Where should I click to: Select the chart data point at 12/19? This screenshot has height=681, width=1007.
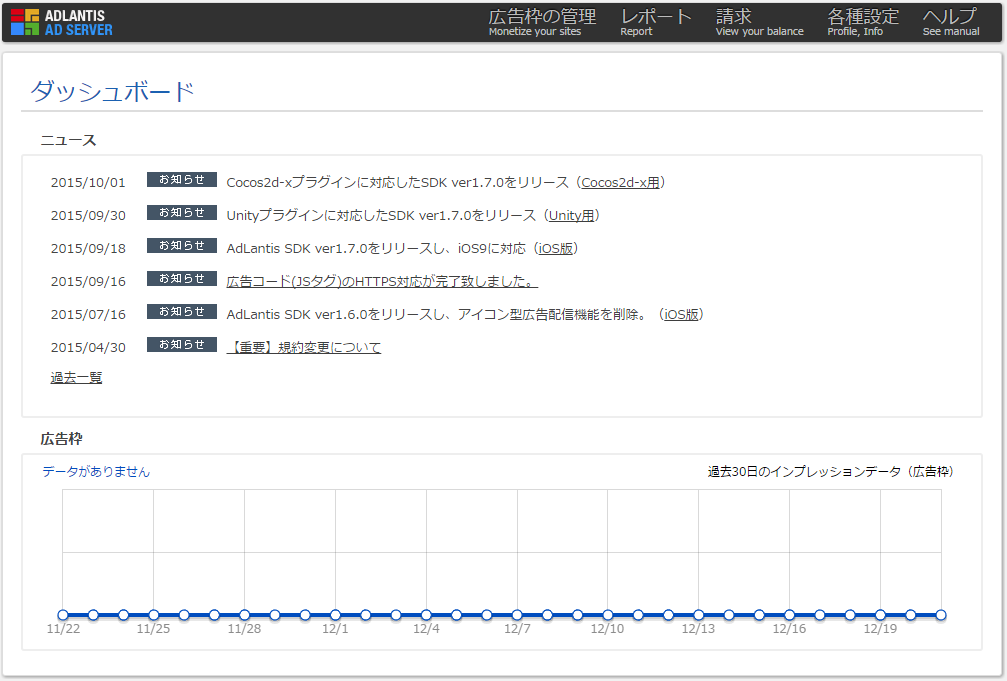click(x=880, y=615)
